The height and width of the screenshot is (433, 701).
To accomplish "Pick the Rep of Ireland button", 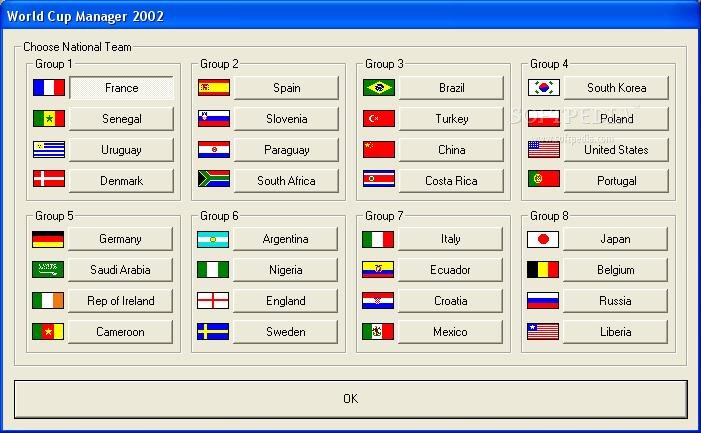I will coord(121,301).
